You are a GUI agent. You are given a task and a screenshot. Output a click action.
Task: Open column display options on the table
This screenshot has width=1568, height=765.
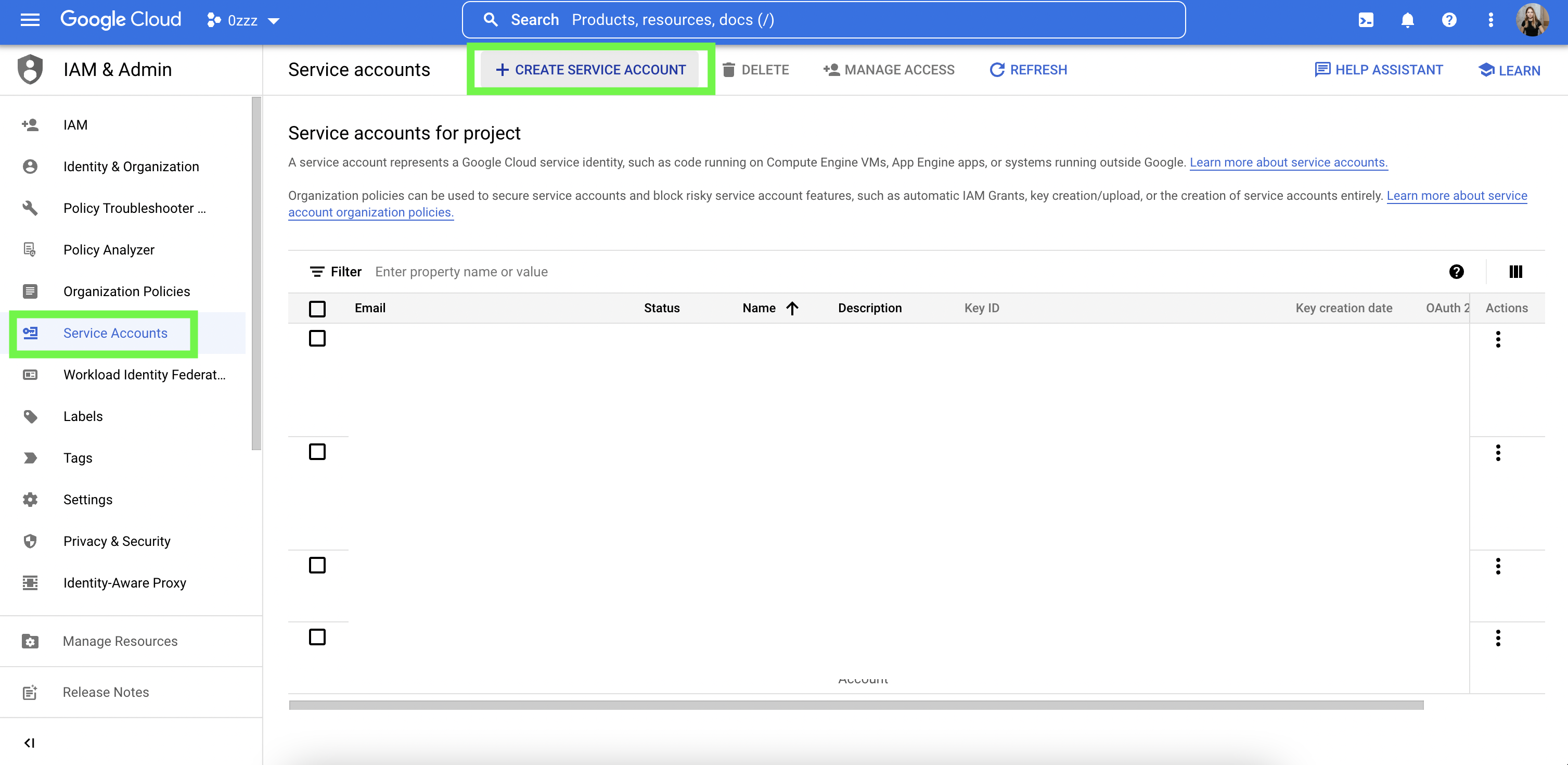[x=1515, y=272]
